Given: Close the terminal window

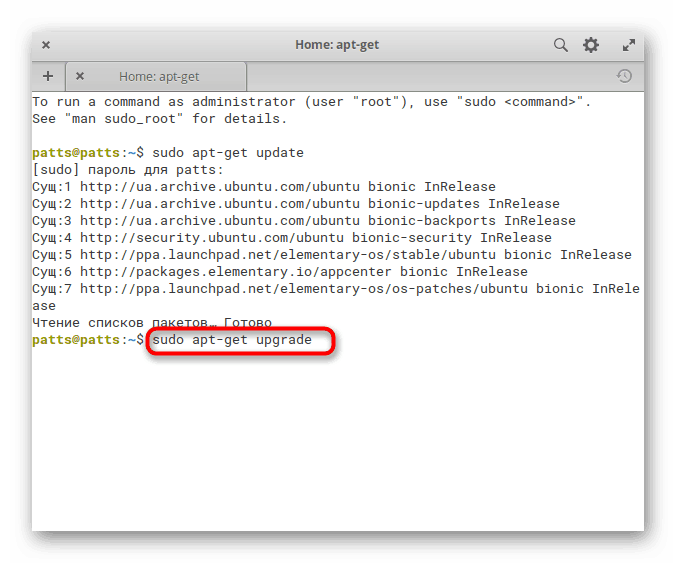Looking at the screenshot, I should point(46,45).
